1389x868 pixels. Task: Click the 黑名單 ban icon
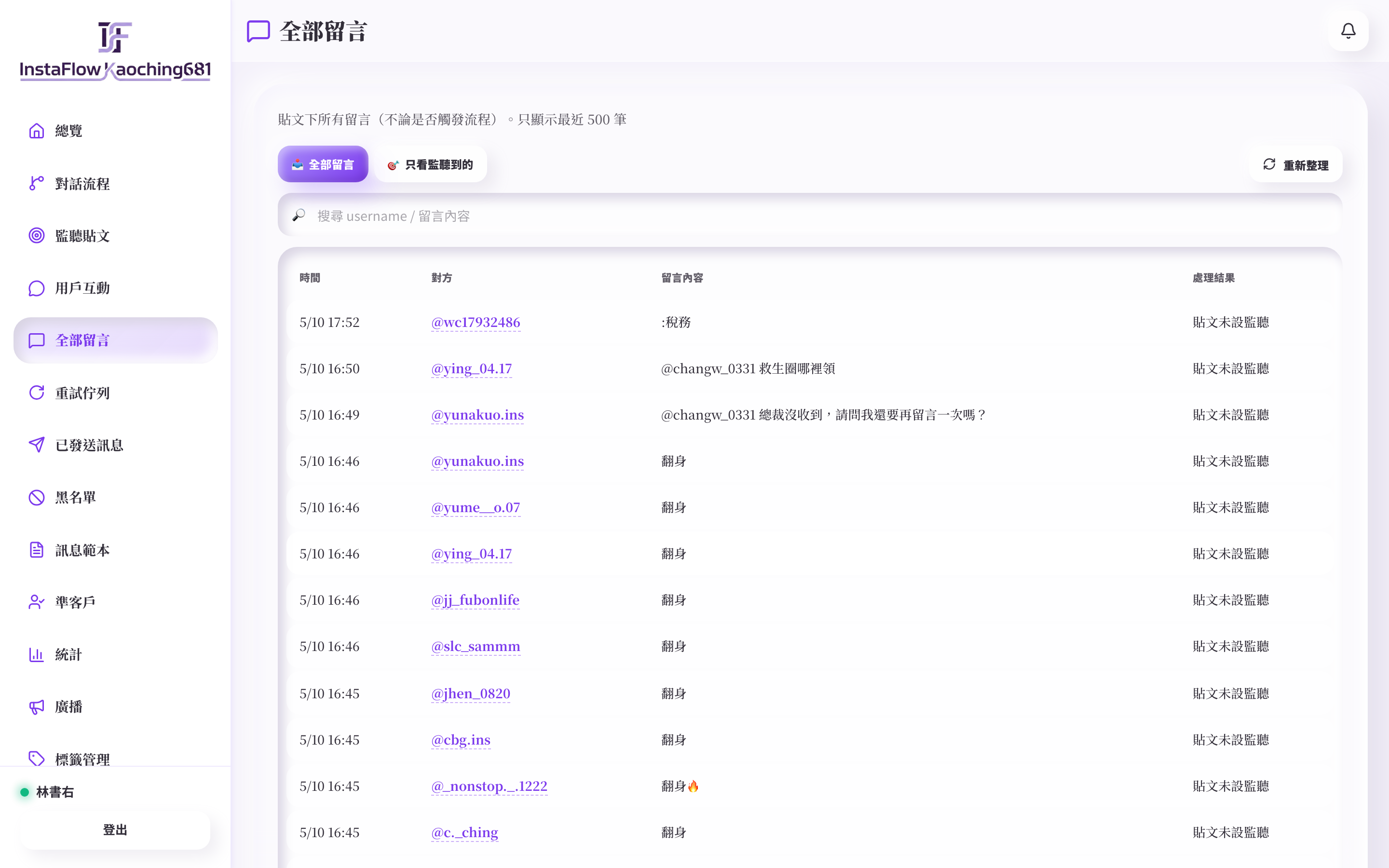pos(37,497)
